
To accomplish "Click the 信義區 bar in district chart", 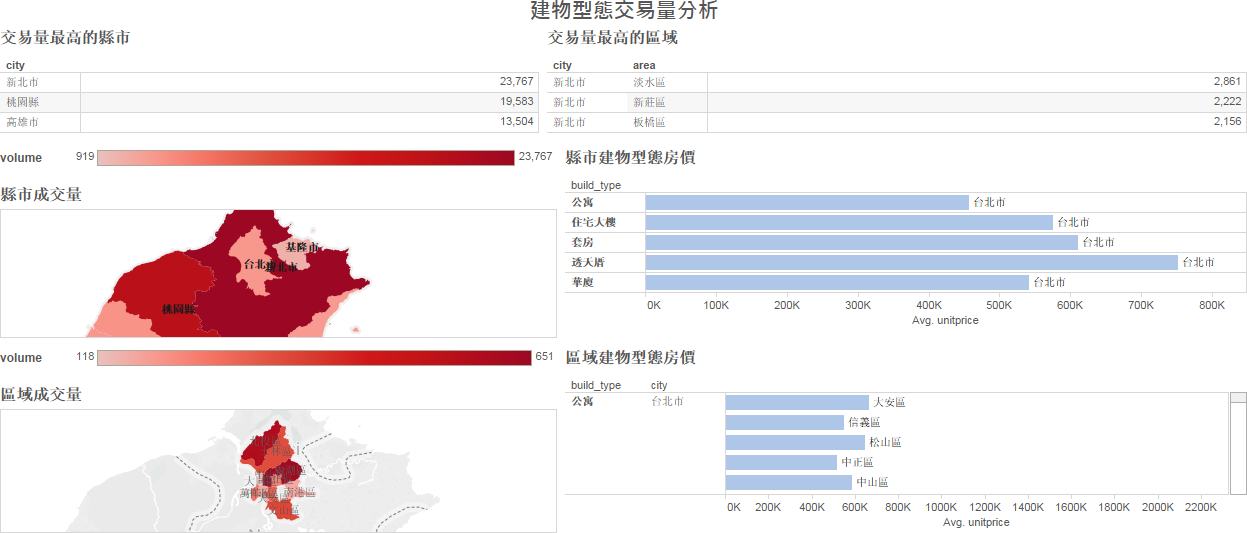I will coord(785,422).
